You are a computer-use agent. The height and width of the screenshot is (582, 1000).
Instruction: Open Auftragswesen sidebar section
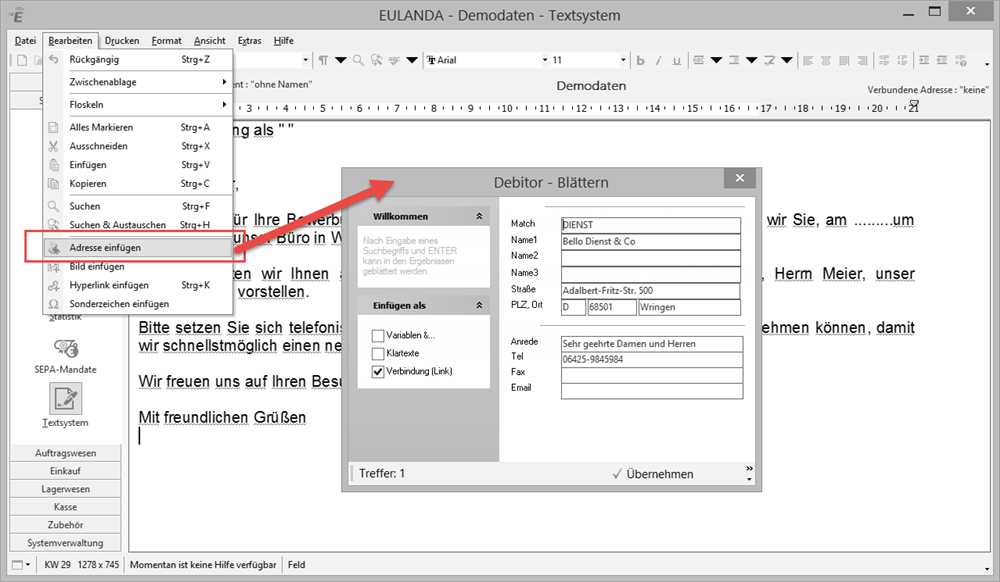point(66,453)
